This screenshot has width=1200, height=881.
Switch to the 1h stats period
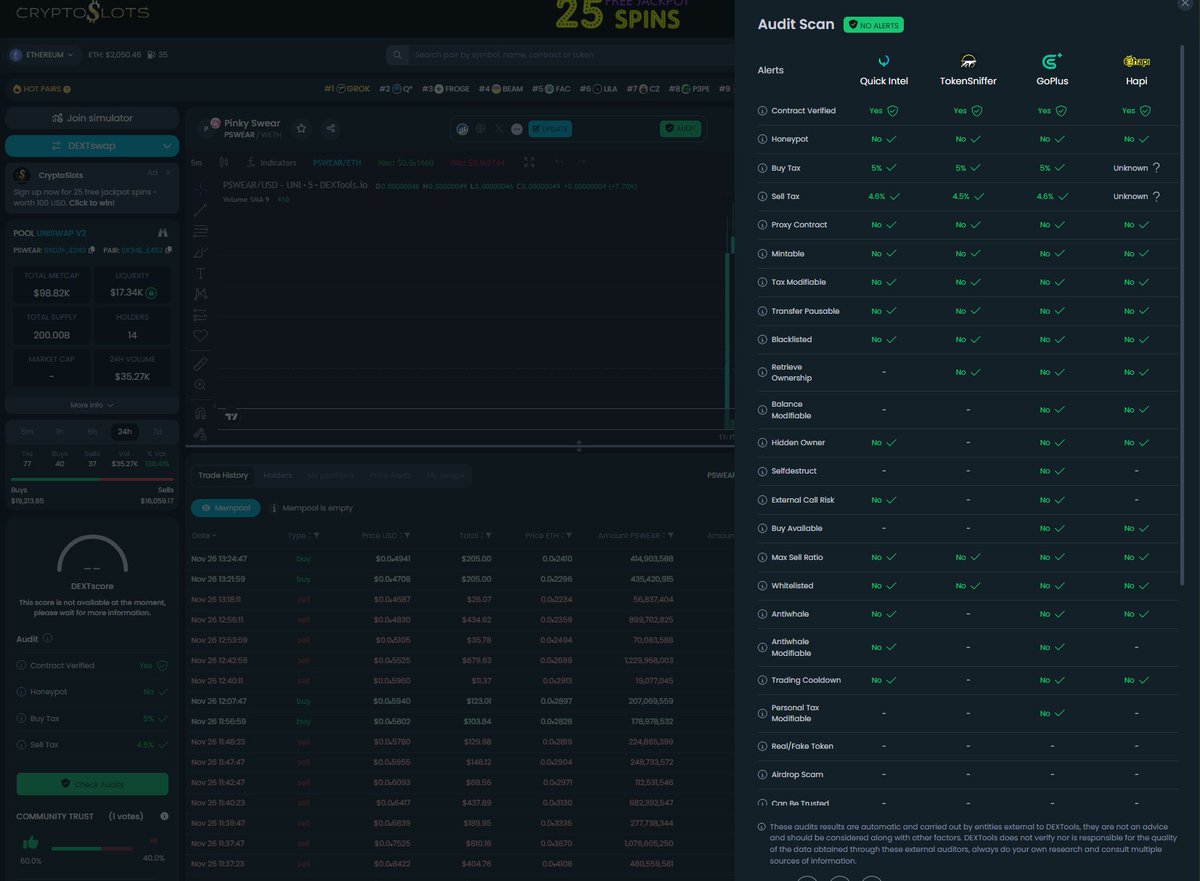tap(60, 432)
